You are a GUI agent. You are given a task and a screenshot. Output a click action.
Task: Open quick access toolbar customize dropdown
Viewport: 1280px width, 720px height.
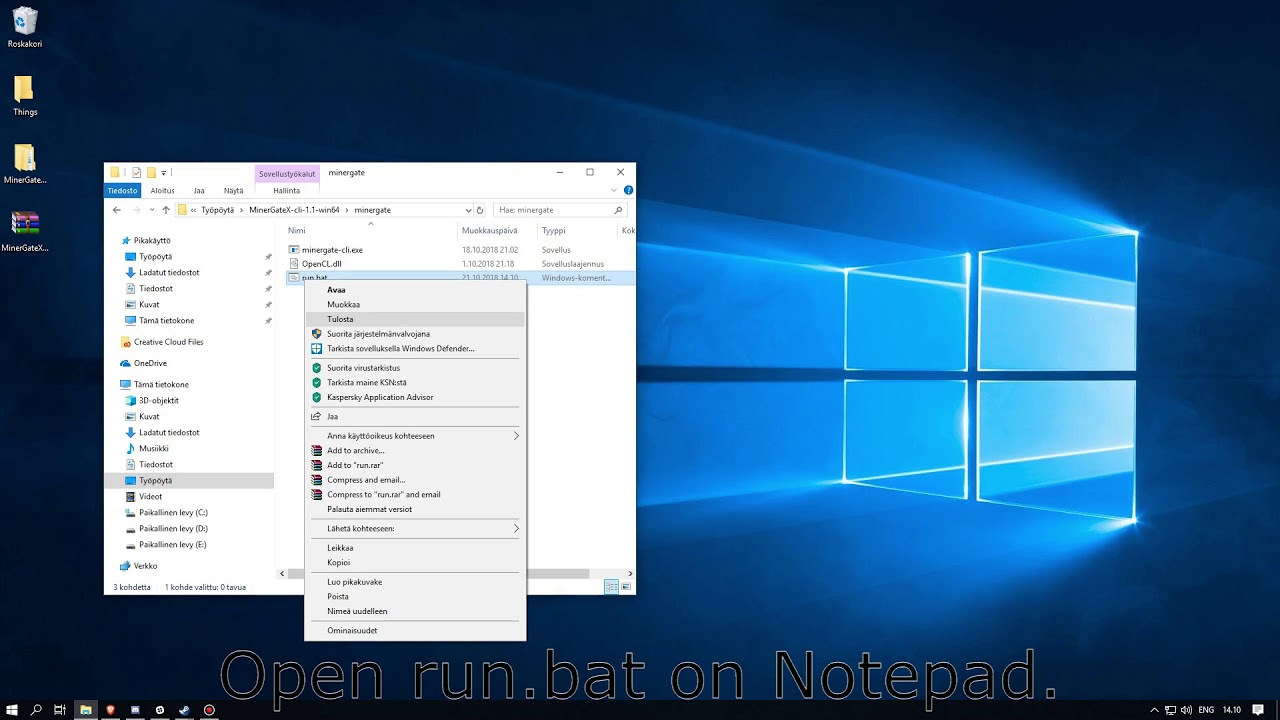[164, 172]
